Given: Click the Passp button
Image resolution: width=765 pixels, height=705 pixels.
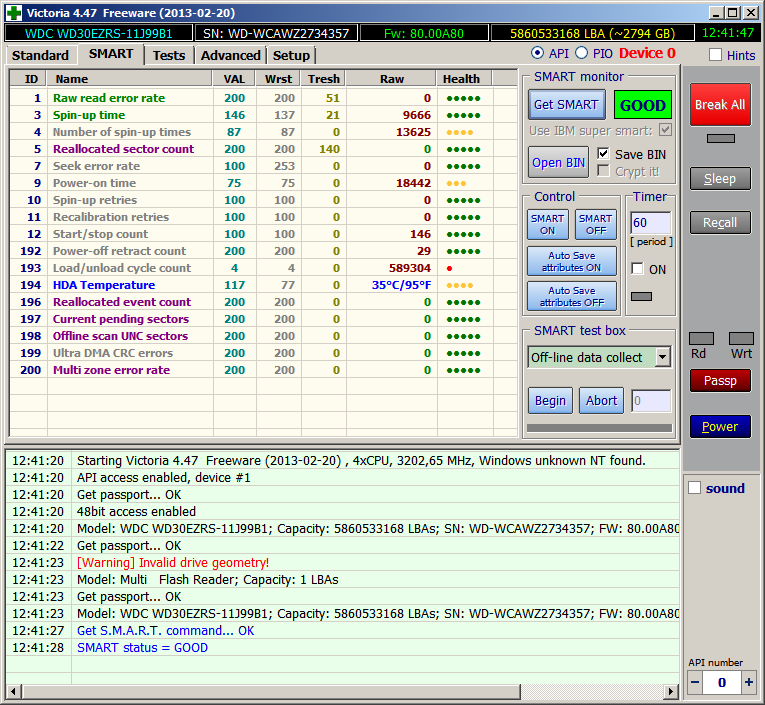Looking at the screenshot, I should click(x=719, y=380).
